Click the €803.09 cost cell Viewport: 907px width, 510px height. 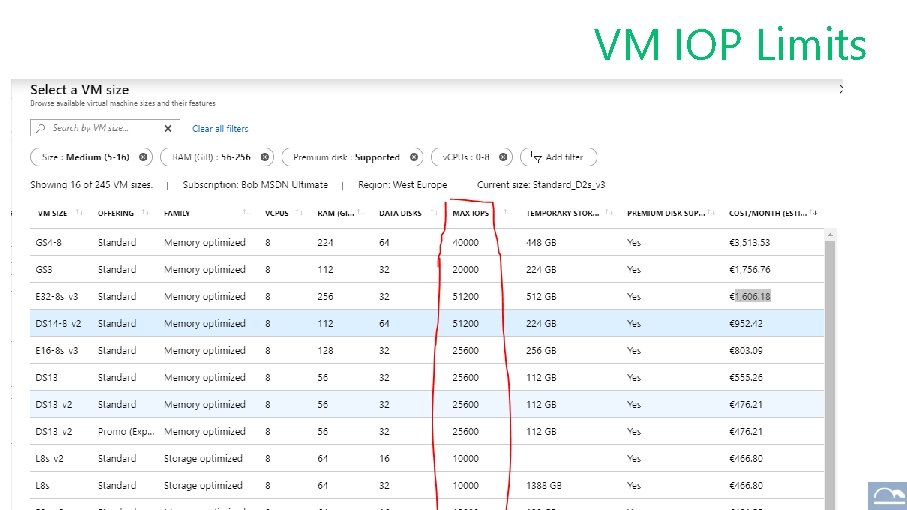point(746,350)
